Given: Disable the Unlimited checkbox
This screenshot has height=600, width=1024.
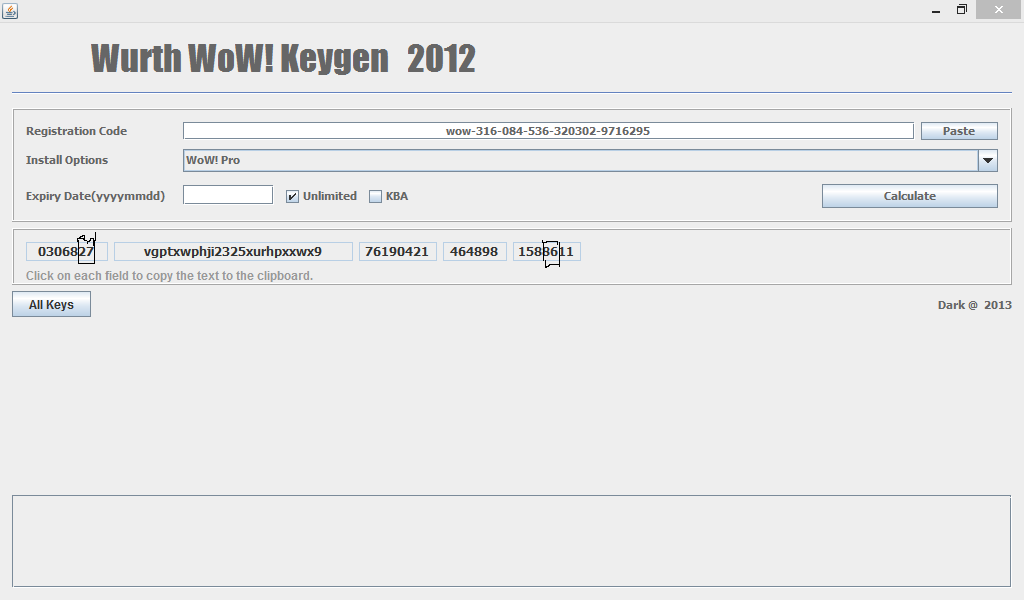Looking at the screenshot, I should coord(292,196).
